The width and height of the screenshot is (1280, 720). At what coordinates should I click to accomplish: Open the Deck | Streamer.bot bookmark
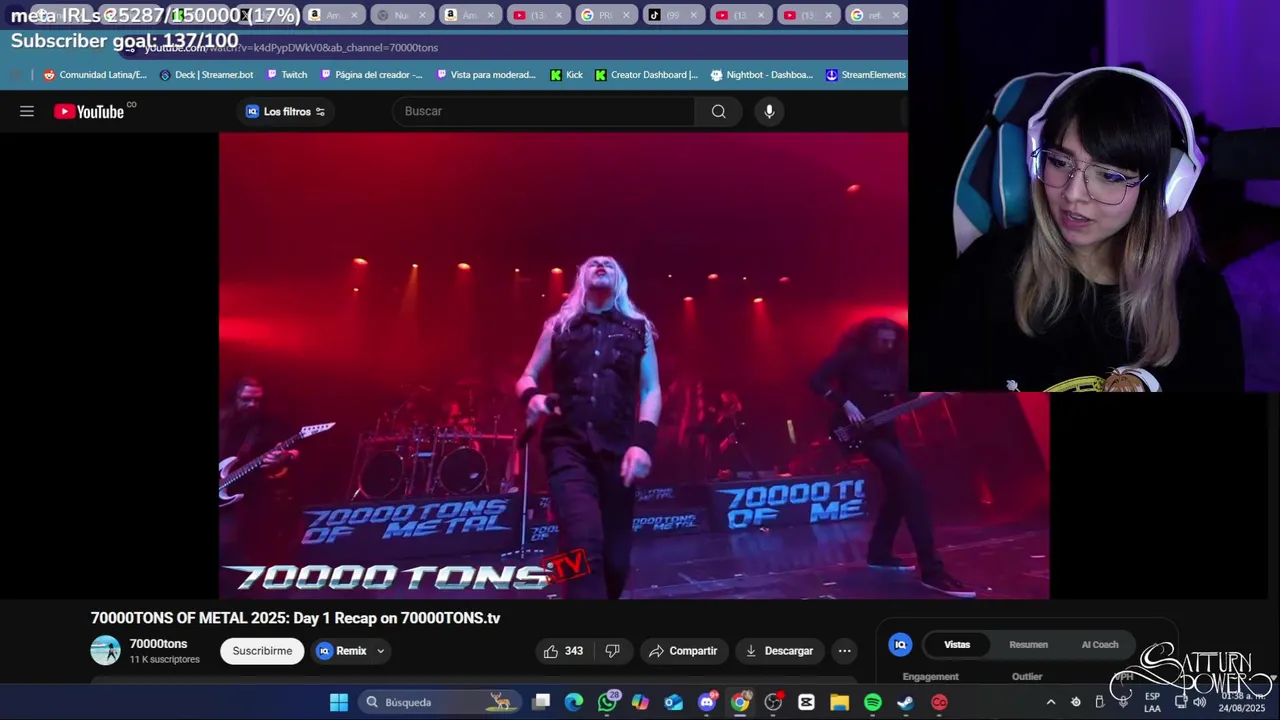pyautogui.click(x=206, y=75)
